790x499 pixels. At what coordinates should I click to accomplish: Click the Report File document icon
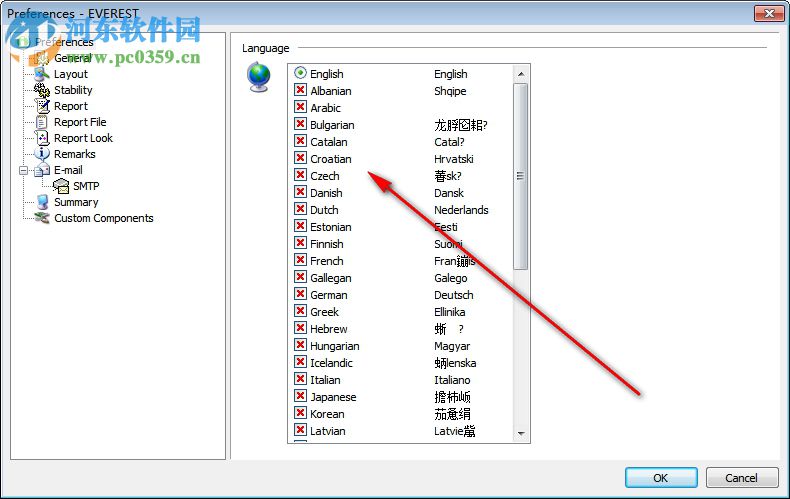pos(42,122)
